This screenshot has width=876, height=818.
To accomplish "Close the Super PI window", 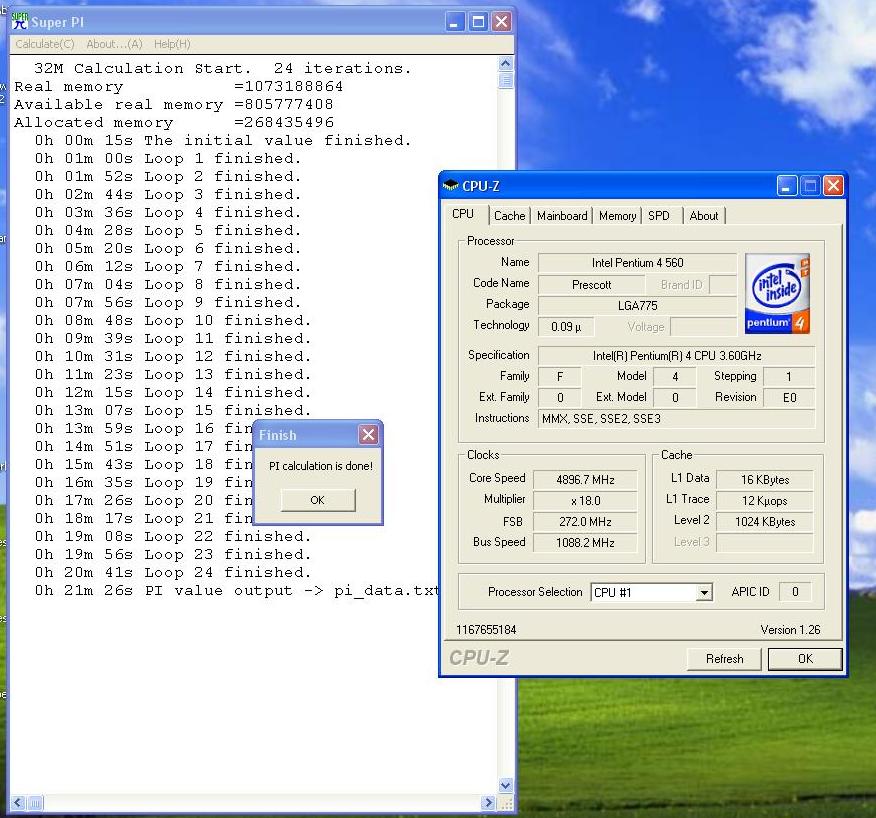I will [502, 22].
